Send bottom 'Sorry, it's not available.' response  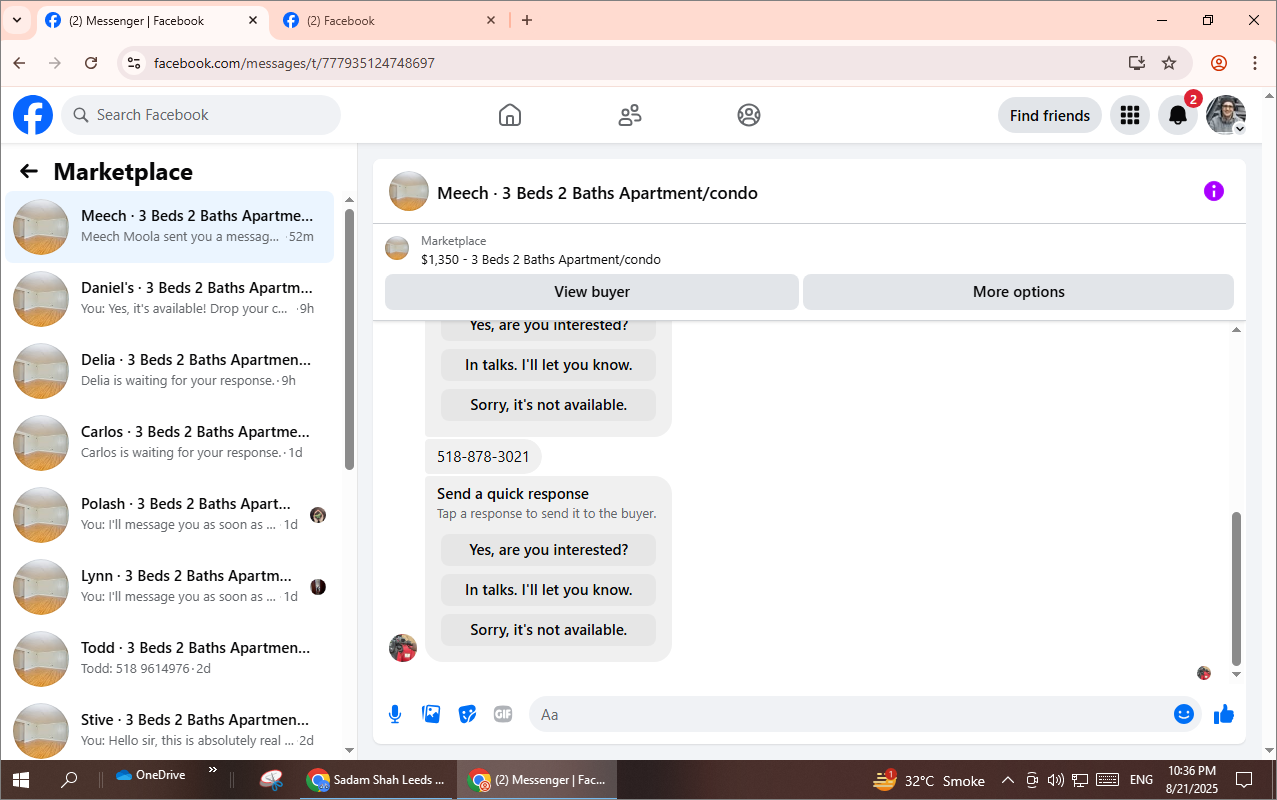pos(548,630)
